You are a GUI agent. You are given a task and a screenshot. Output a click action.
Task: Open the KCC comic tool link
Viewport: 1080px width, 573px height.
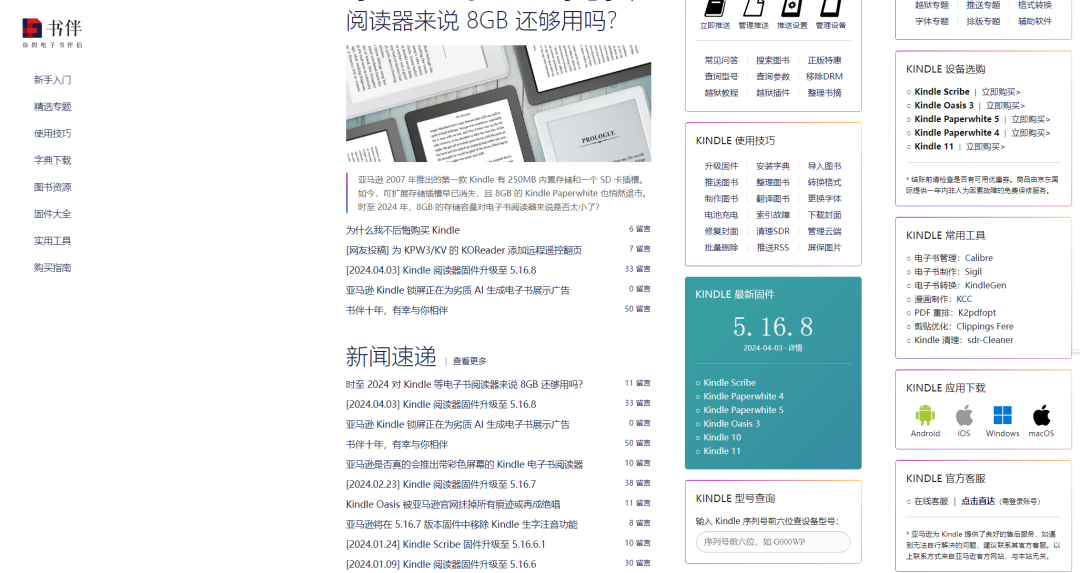pos(964,299)
